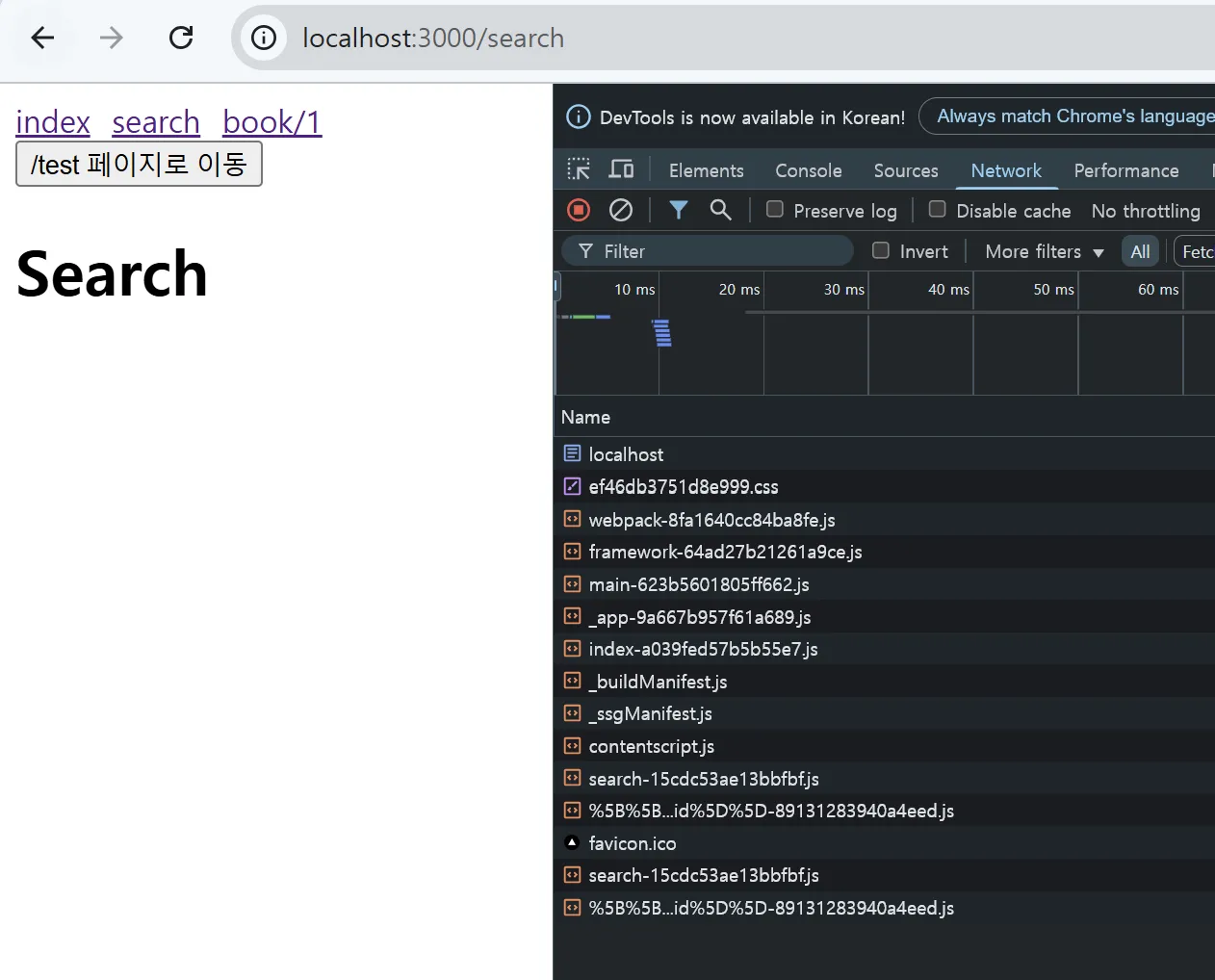Expand the More filters dropdown

[1044, 251]
